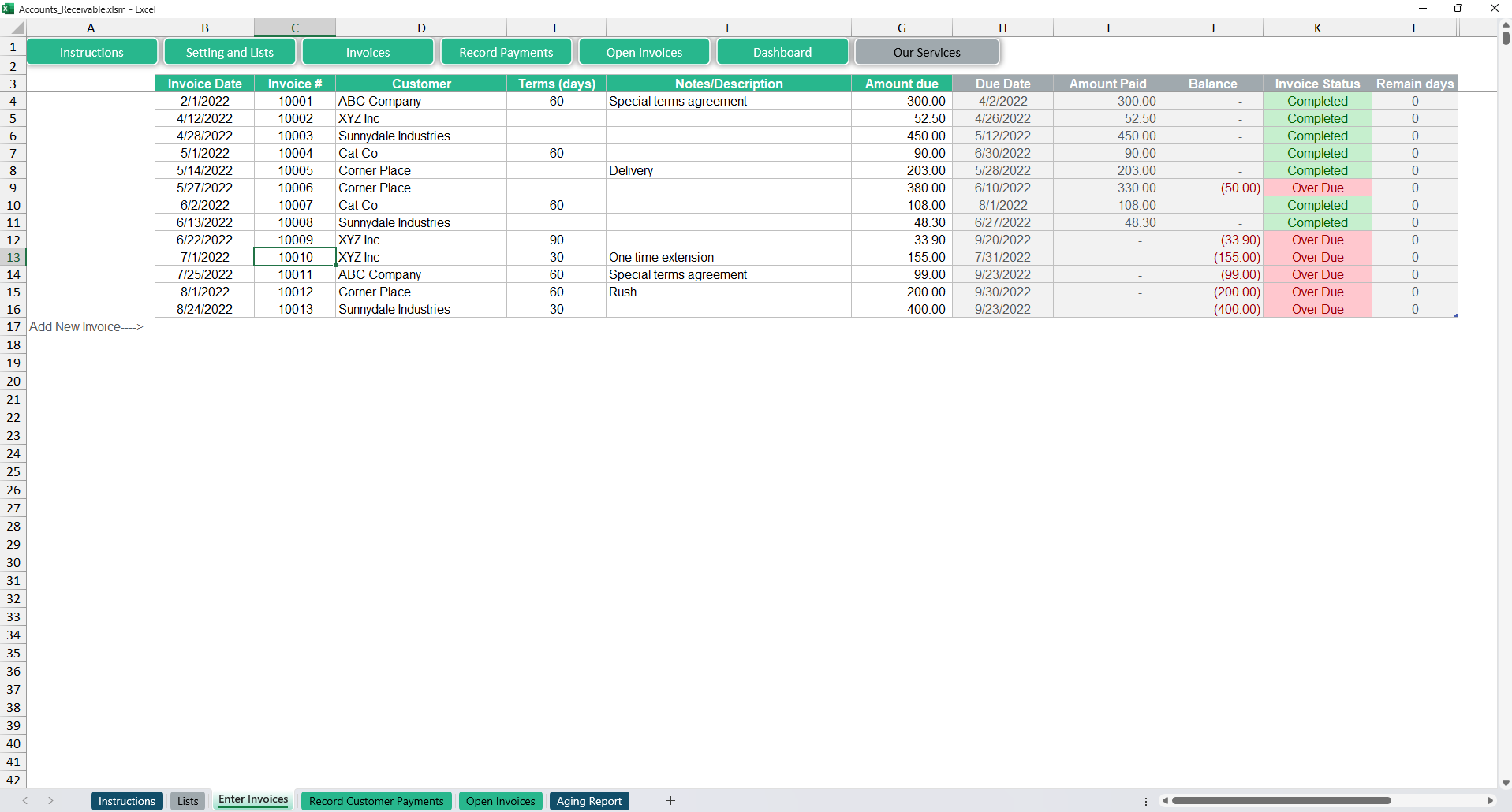Click vertical scrollbar down arrow
The width and height of the screenshot is (1512, 812).
[1506, 783]
